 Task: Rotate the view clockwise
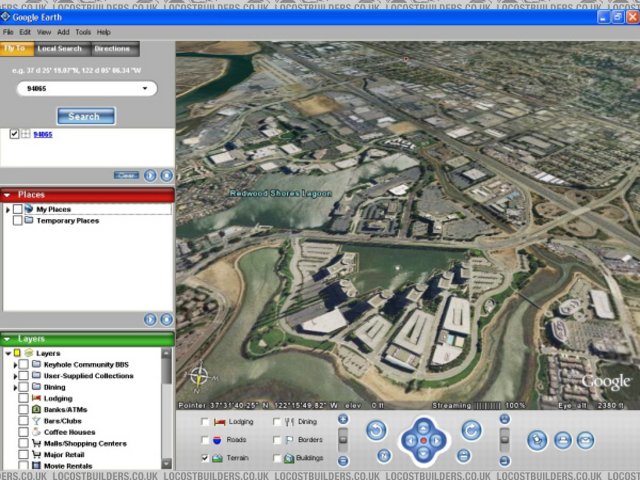click(471, 430)
